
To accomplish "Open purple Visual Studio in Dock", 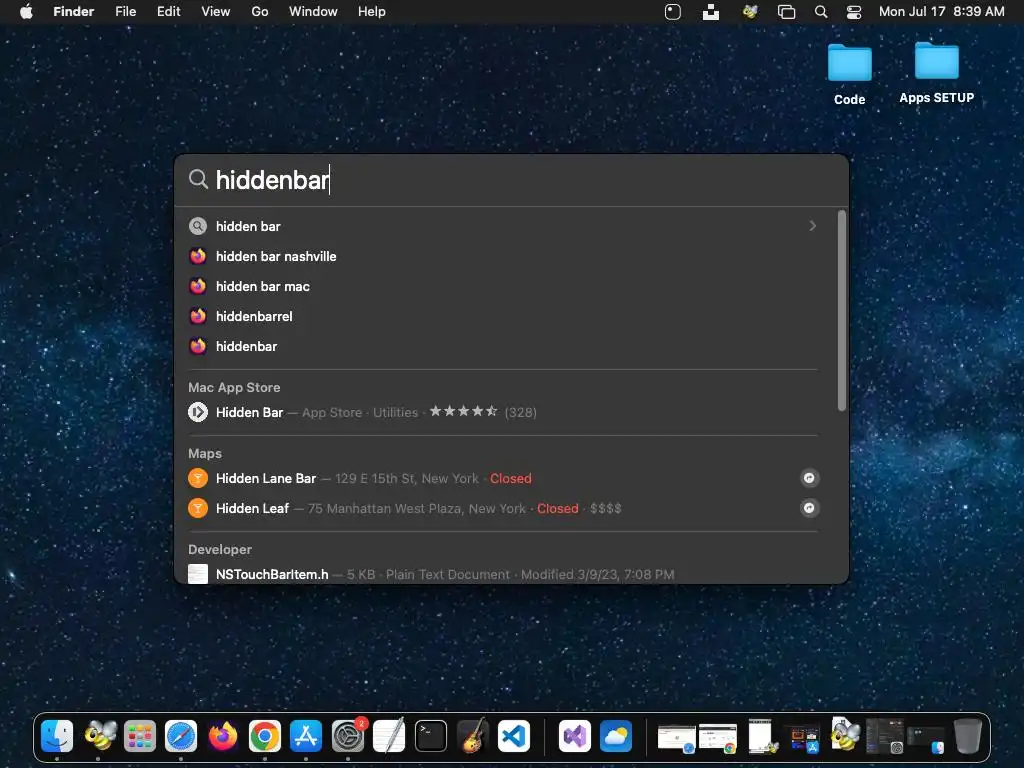I will click(575, 737).
